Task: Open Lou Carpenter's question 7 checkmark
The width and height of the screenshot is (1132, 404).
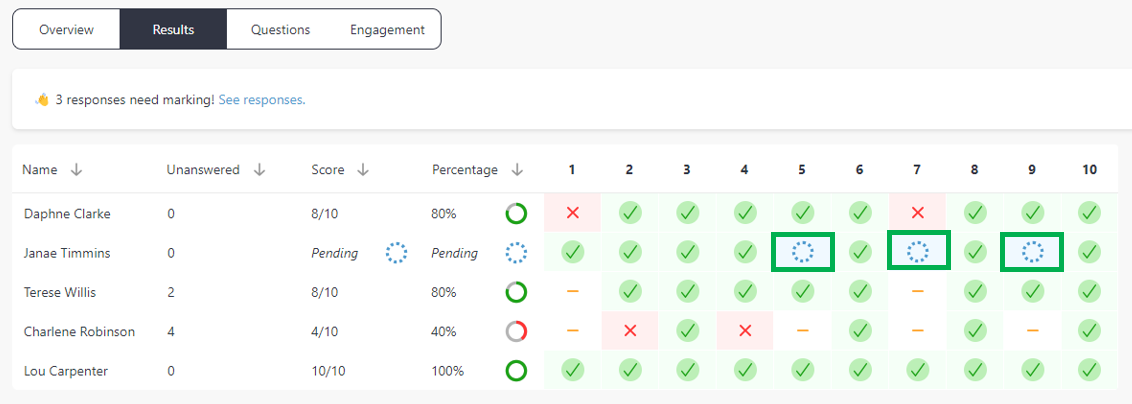Action: (x=918, y=370)
